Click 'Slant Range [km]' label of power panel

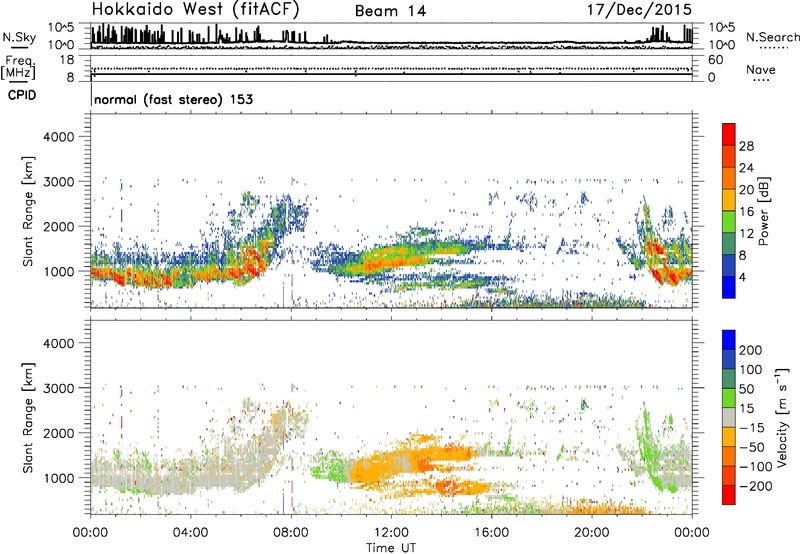click(28, 211)
